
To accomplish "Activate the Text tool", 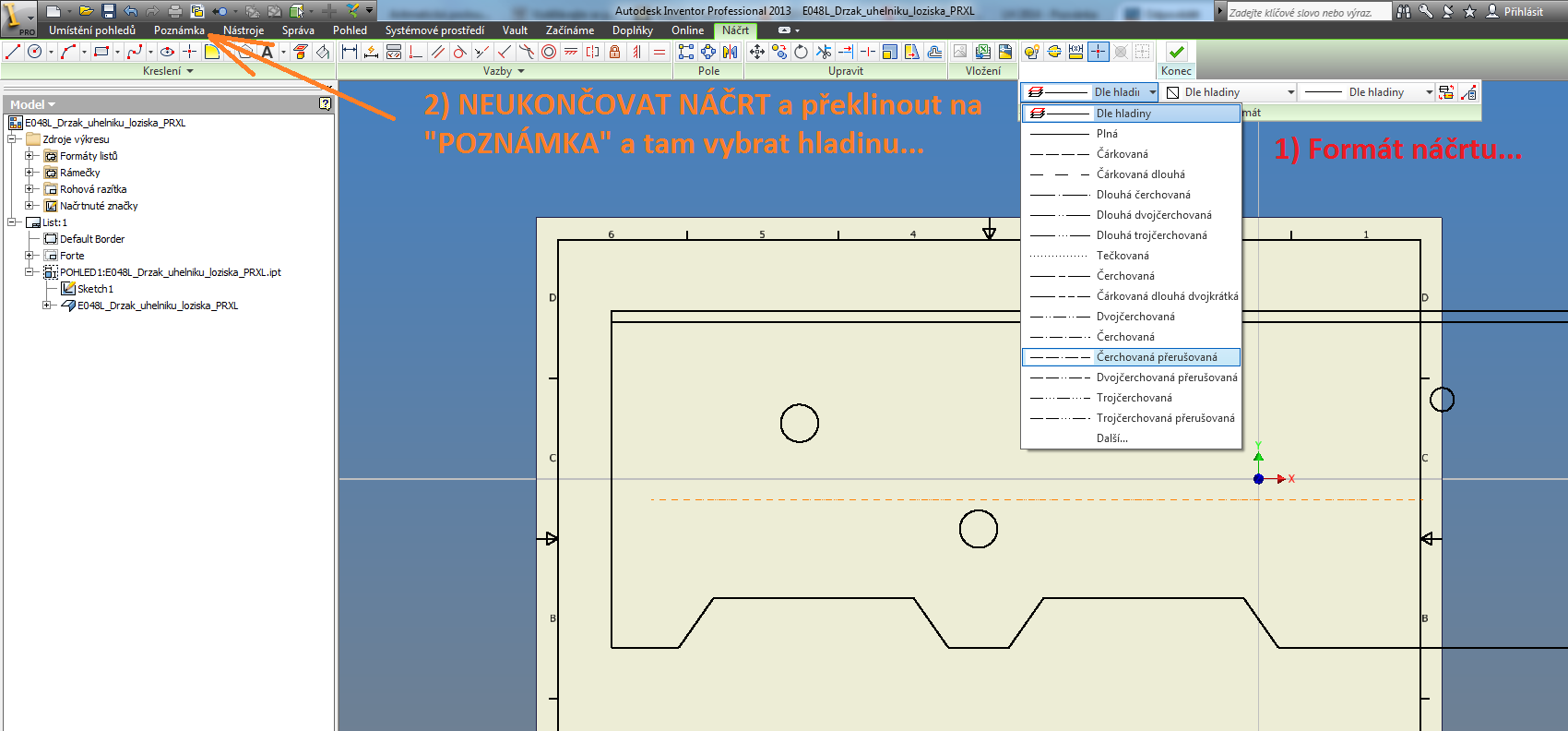I will pos(267,52).
